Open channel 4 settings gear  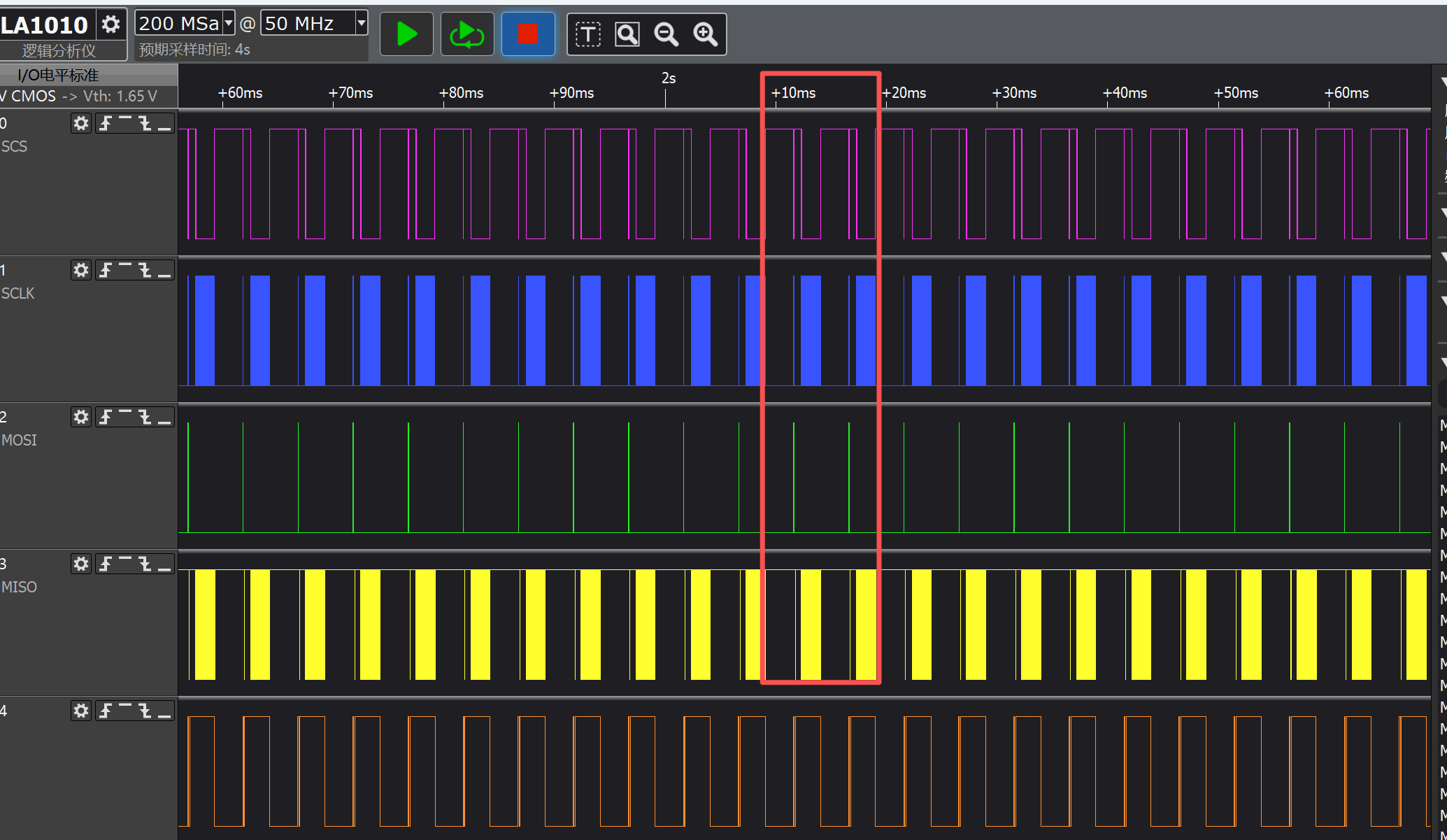81,711
